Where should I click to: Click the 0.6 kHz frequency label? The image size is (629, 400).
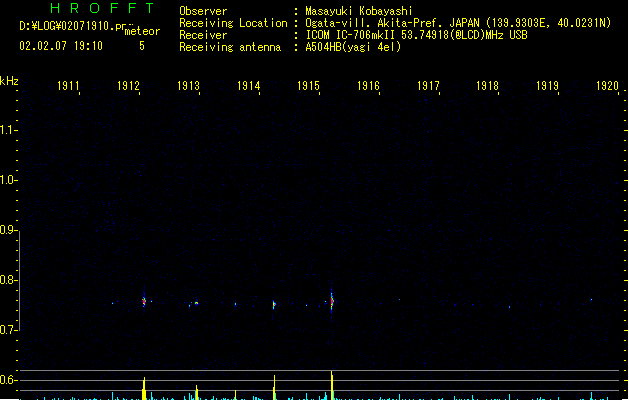8,380
